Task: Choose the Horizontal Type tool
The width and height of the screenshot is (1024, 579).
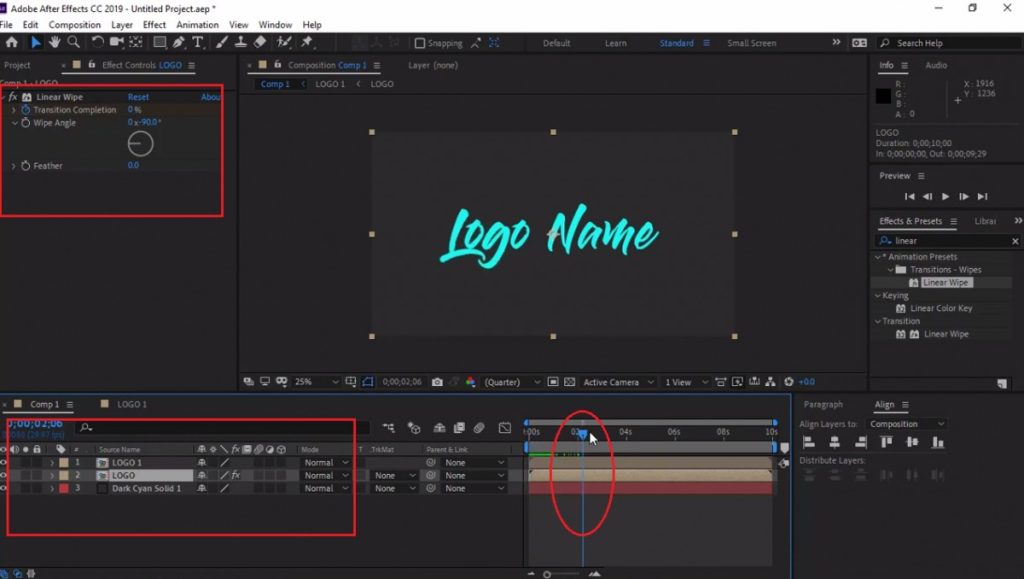Action: coord(197,42)
